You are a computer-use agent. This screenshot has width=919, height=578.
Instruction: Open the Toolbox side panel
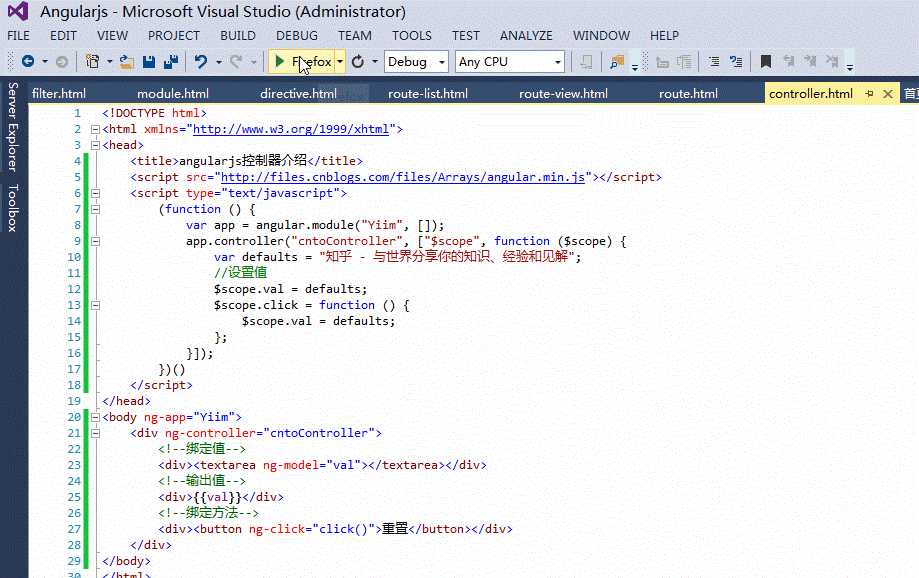12,208
